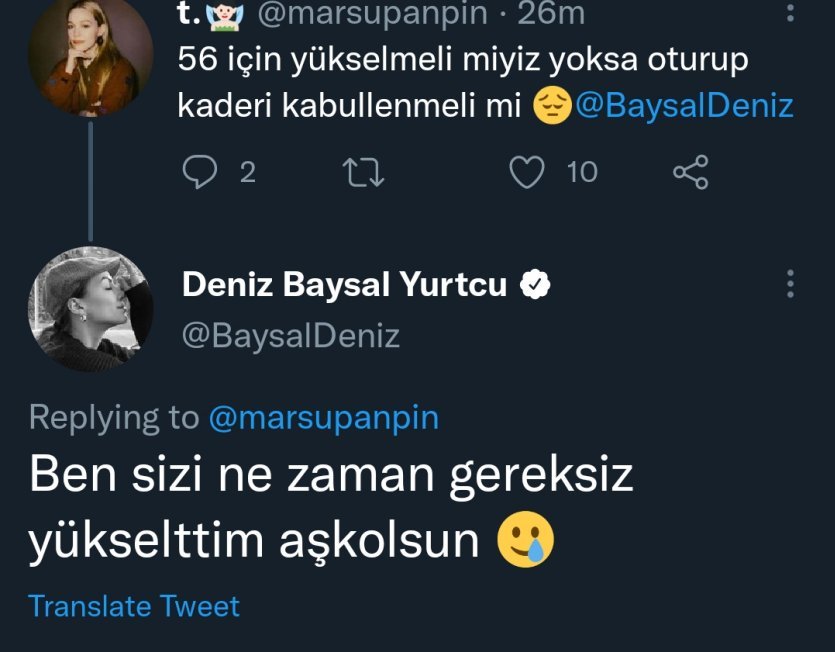Click the reply speech bubble icon
The width and height of the screenshot is (835, 652).
coord(201,172)
